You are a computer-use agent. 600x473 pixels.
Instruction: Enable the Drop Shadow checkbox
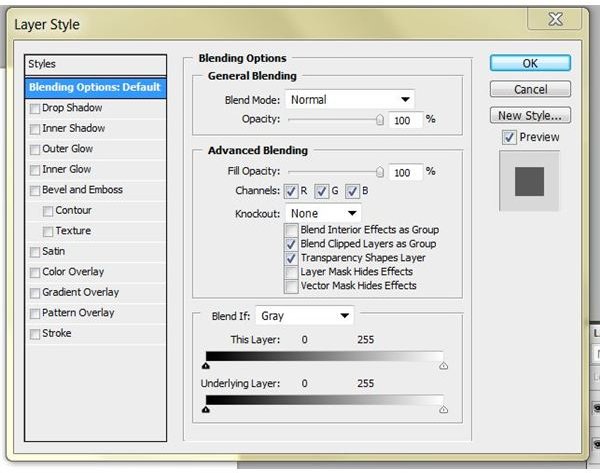tap(35, 109)
